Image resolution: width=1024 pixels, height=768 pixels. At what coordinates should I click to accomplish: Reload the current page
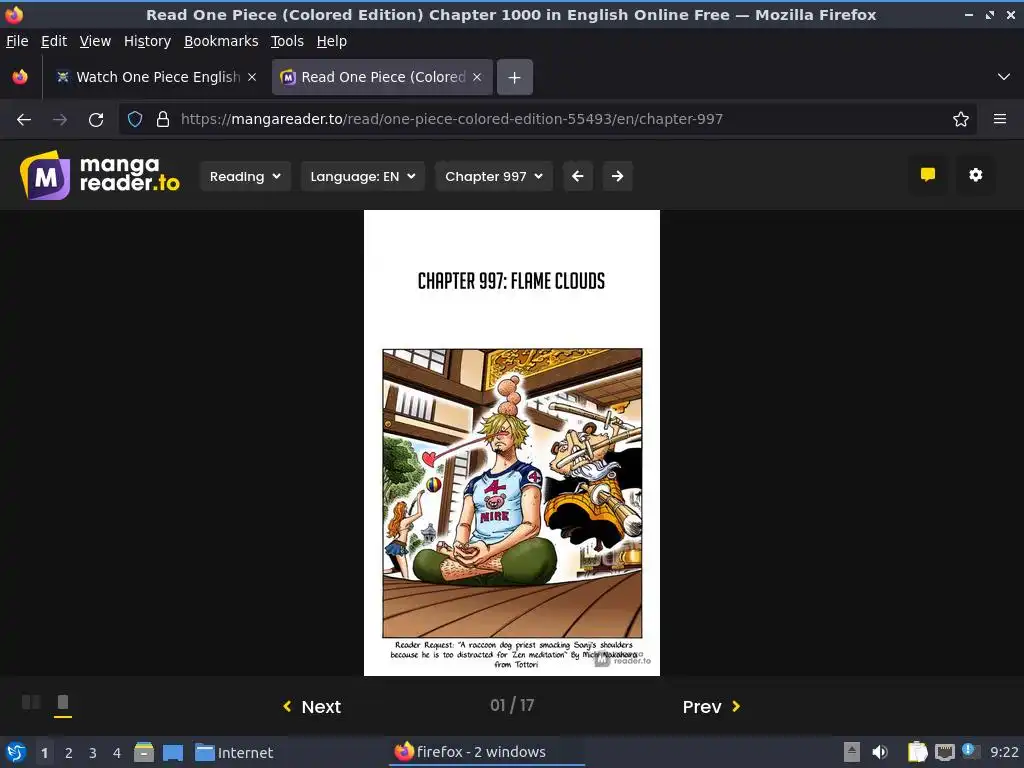click(96, 120)
